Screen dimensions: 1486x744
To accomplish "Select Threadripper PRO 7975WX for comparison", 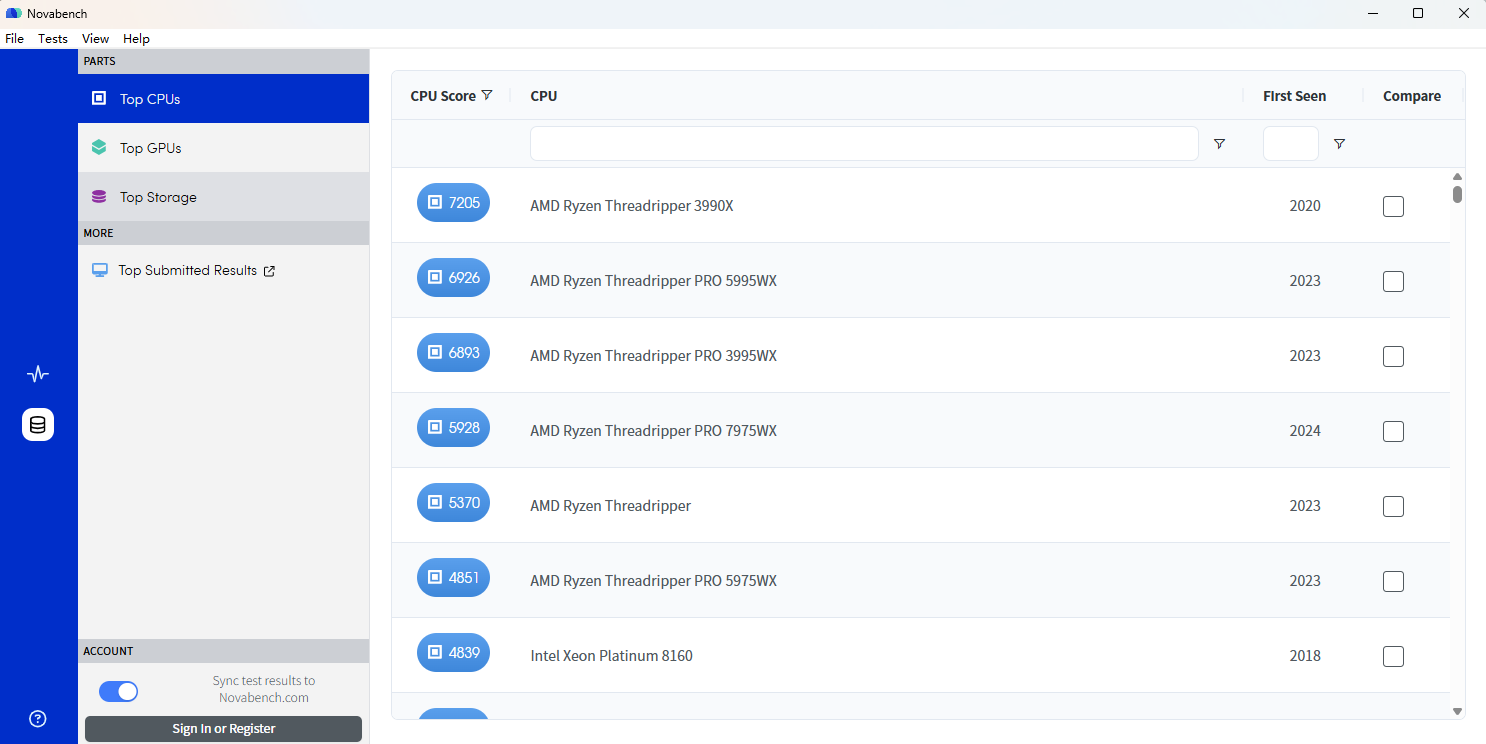I will (x=1393, y=431).
